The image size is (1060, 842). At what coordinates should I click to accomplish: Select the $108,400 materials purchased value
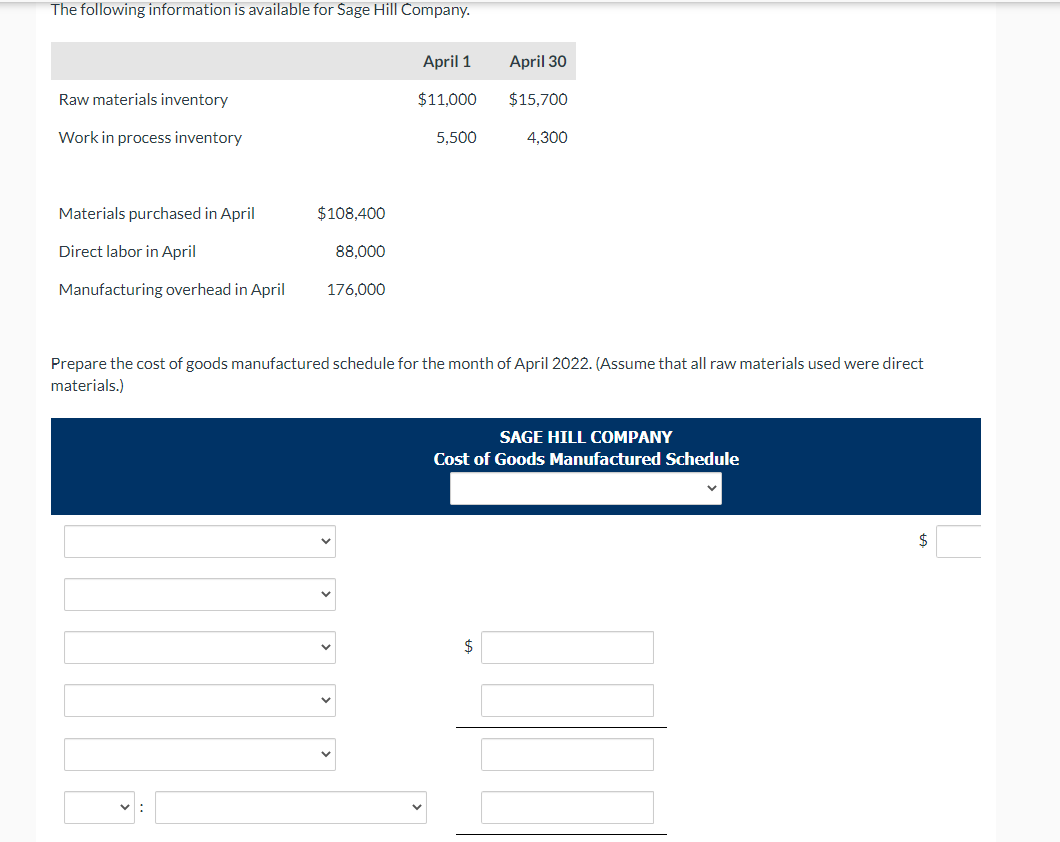pyautogui.click(x=351, y=214)
